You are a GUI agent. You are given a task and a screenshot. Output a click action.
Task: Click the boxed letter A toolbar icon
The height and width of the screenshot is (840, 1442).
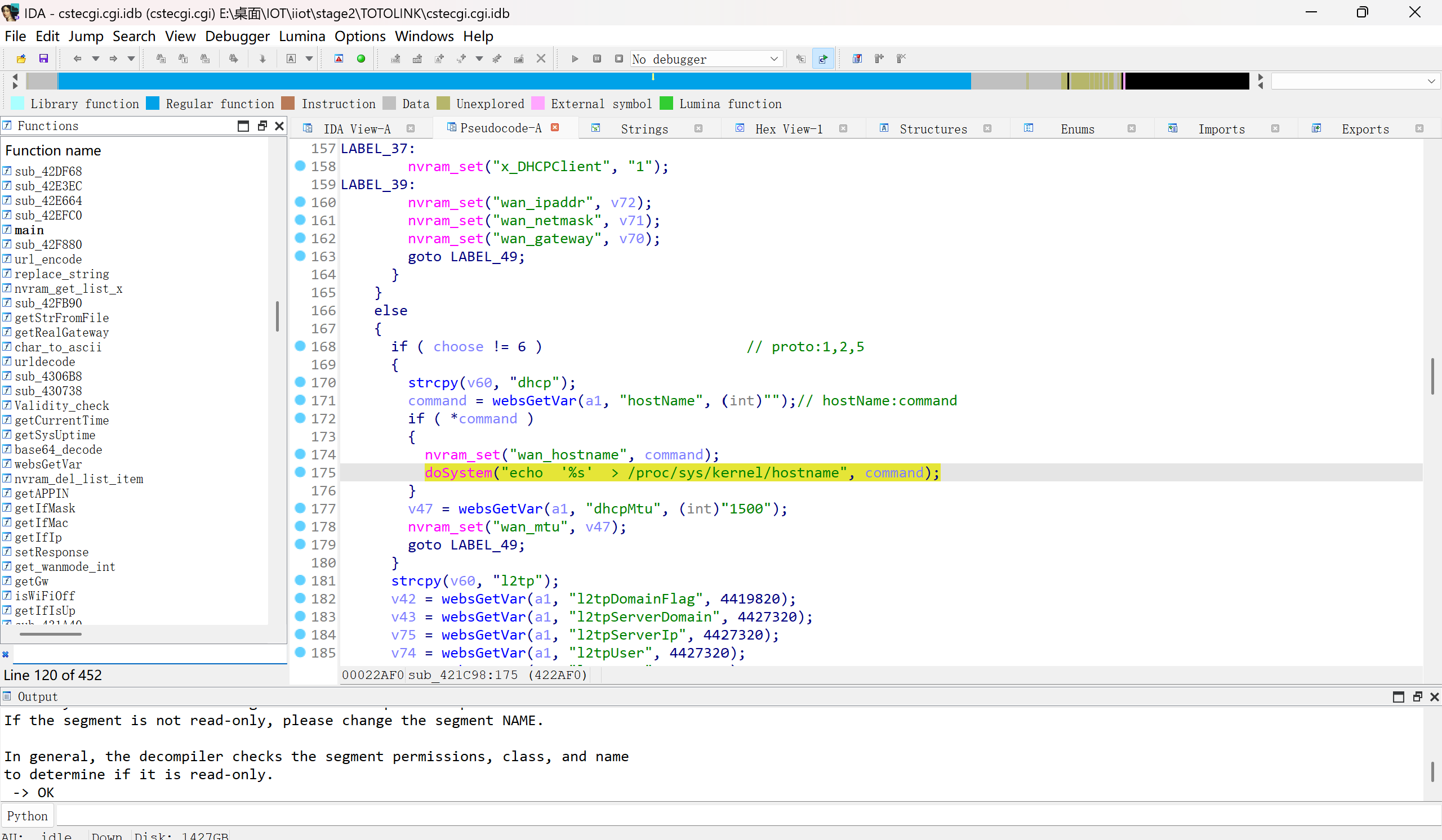pyautogui.click(x=291, y=59)
